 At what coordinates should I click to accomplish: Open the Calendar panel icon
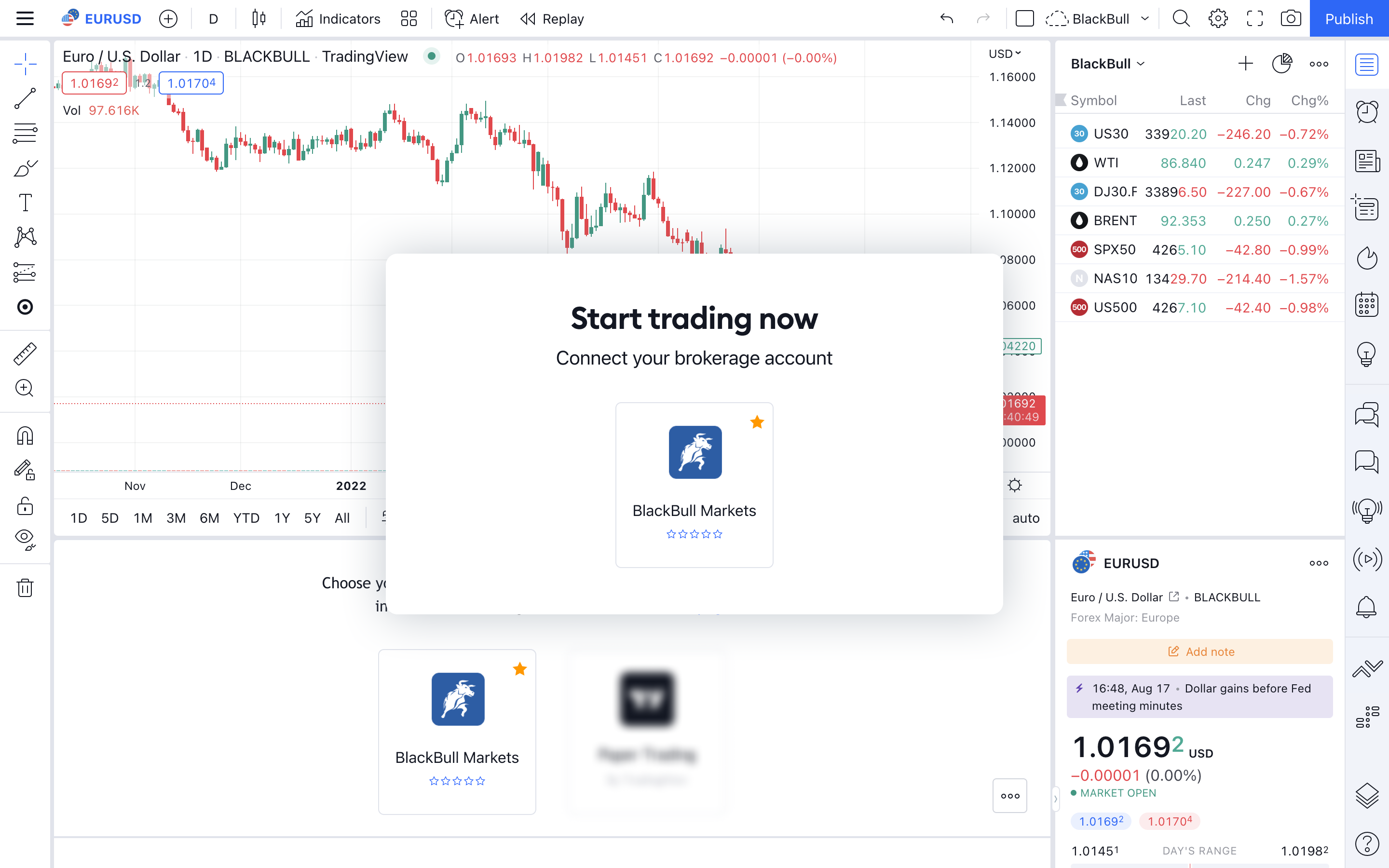[x=1367, y=304]
